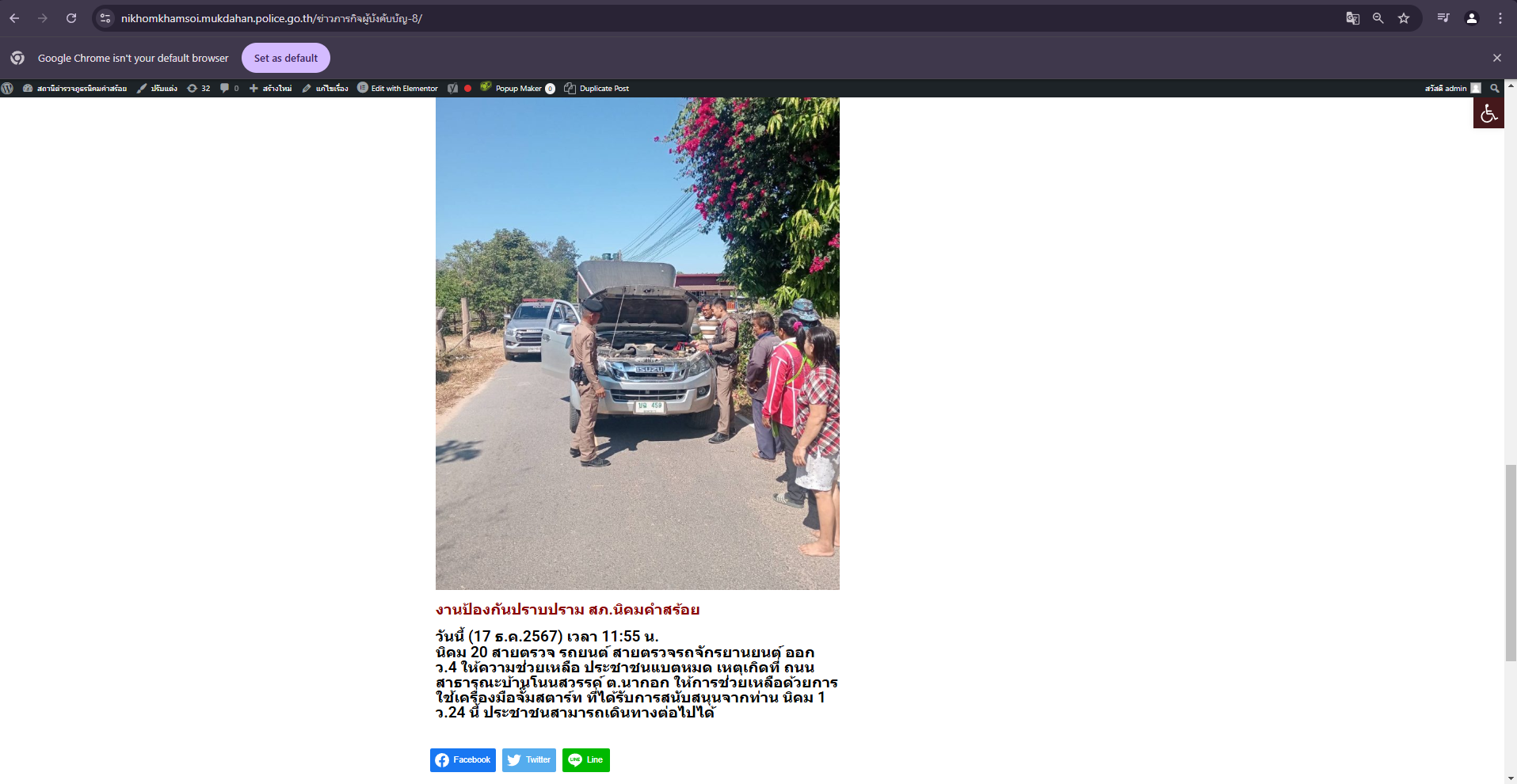Image resolution: width=1517 pixels, height=784 pixels.
Task: Open Popup Maker menu item
Action: [517, 89]
